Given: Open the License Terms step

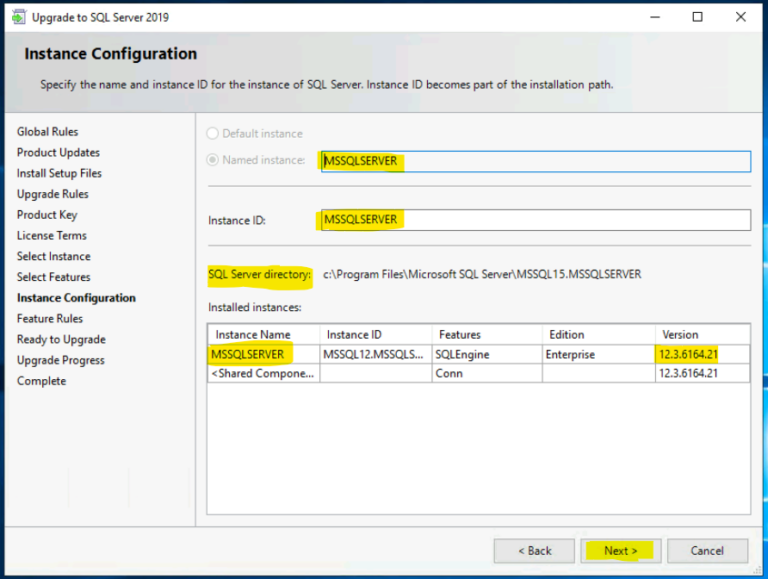Looking at the screenshot, I should click(x=51, y=236).
